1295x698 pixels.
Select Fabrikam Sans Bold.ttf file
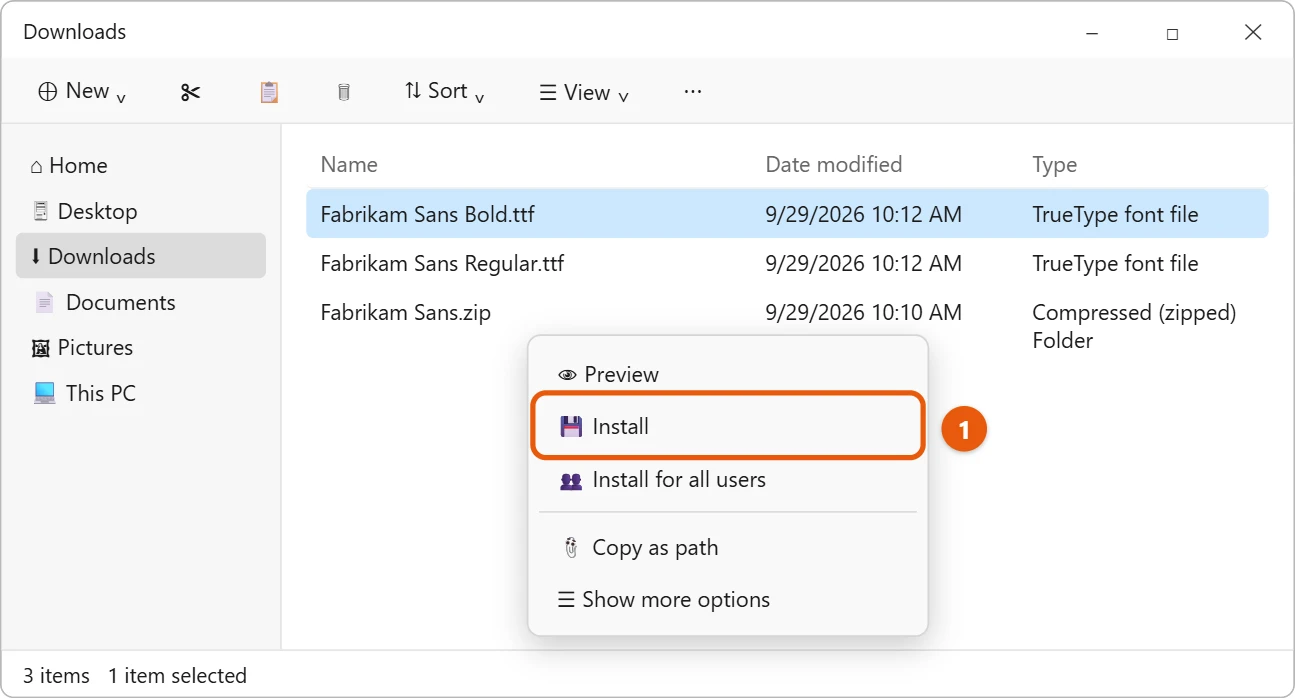(x=787, y=214)
